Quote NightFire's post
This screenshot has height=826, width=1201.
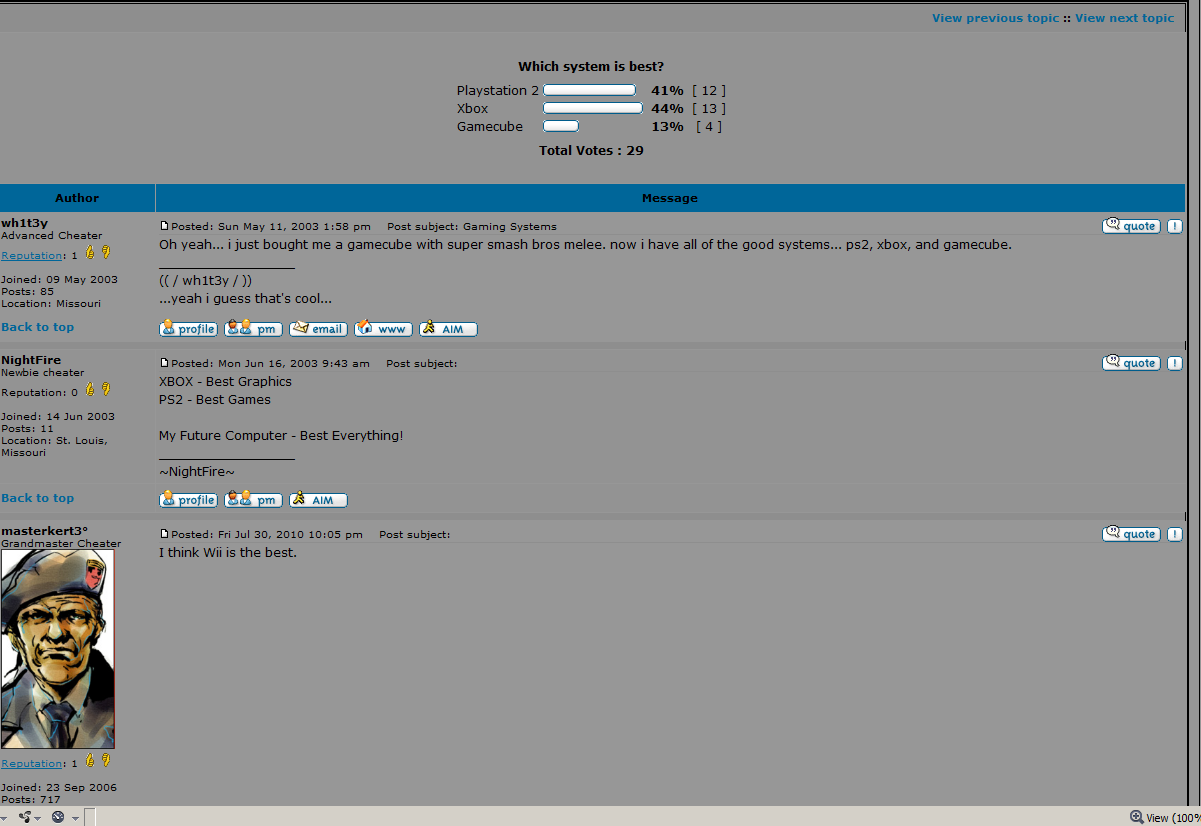click(1131, 363)
